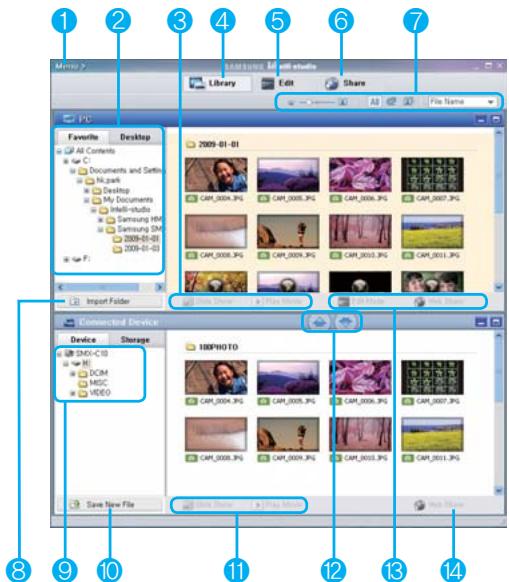
Task: Click Web Share in PC panel
Action: 440,301
